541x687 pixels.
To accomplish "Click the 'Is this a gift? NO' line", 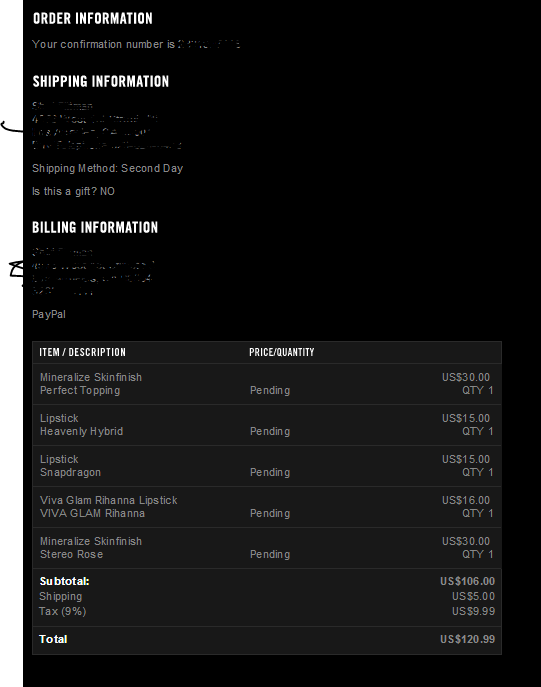I will pyautogui.click(x=73, y=191).
